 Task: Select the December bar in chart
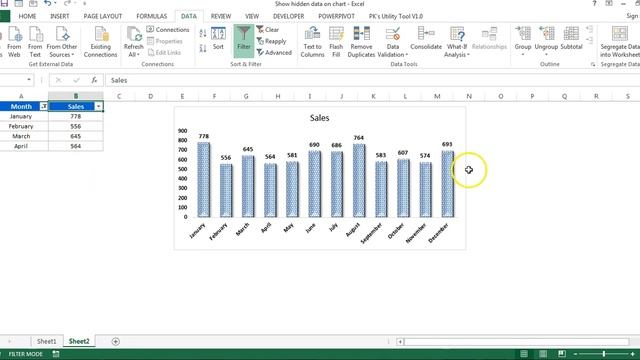[447, 184]
